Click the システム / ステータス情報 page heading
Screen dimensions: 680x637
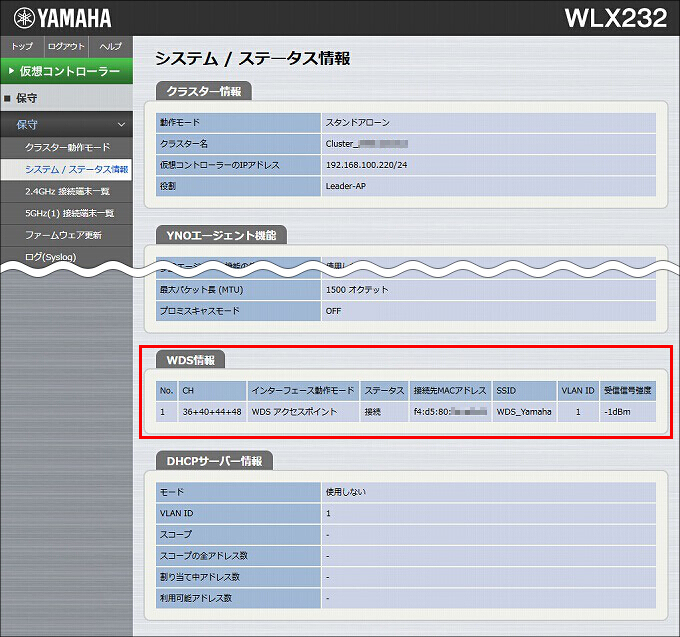point(253,59)
